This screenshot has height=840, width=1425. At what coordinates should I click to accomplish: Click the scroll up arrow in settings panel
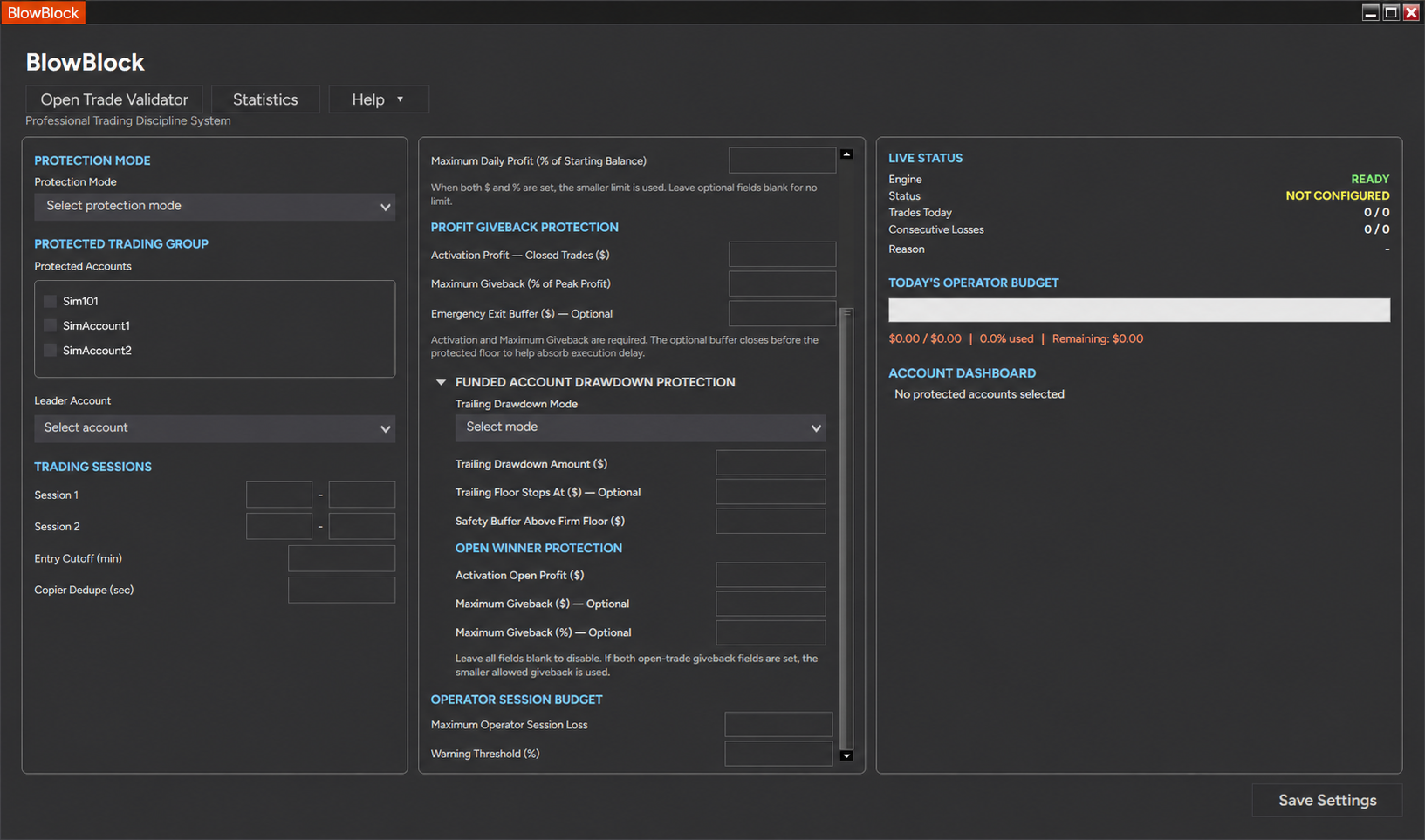846,154
